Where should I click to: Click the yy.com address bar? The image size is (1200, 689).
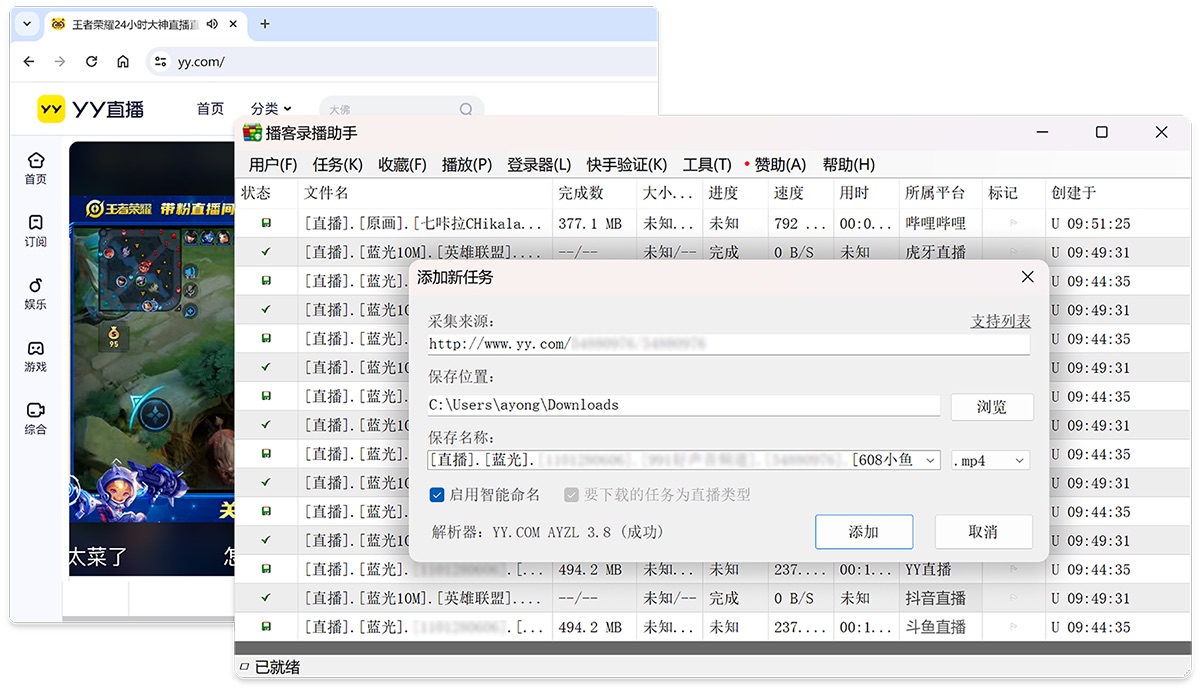coord(401,62)
